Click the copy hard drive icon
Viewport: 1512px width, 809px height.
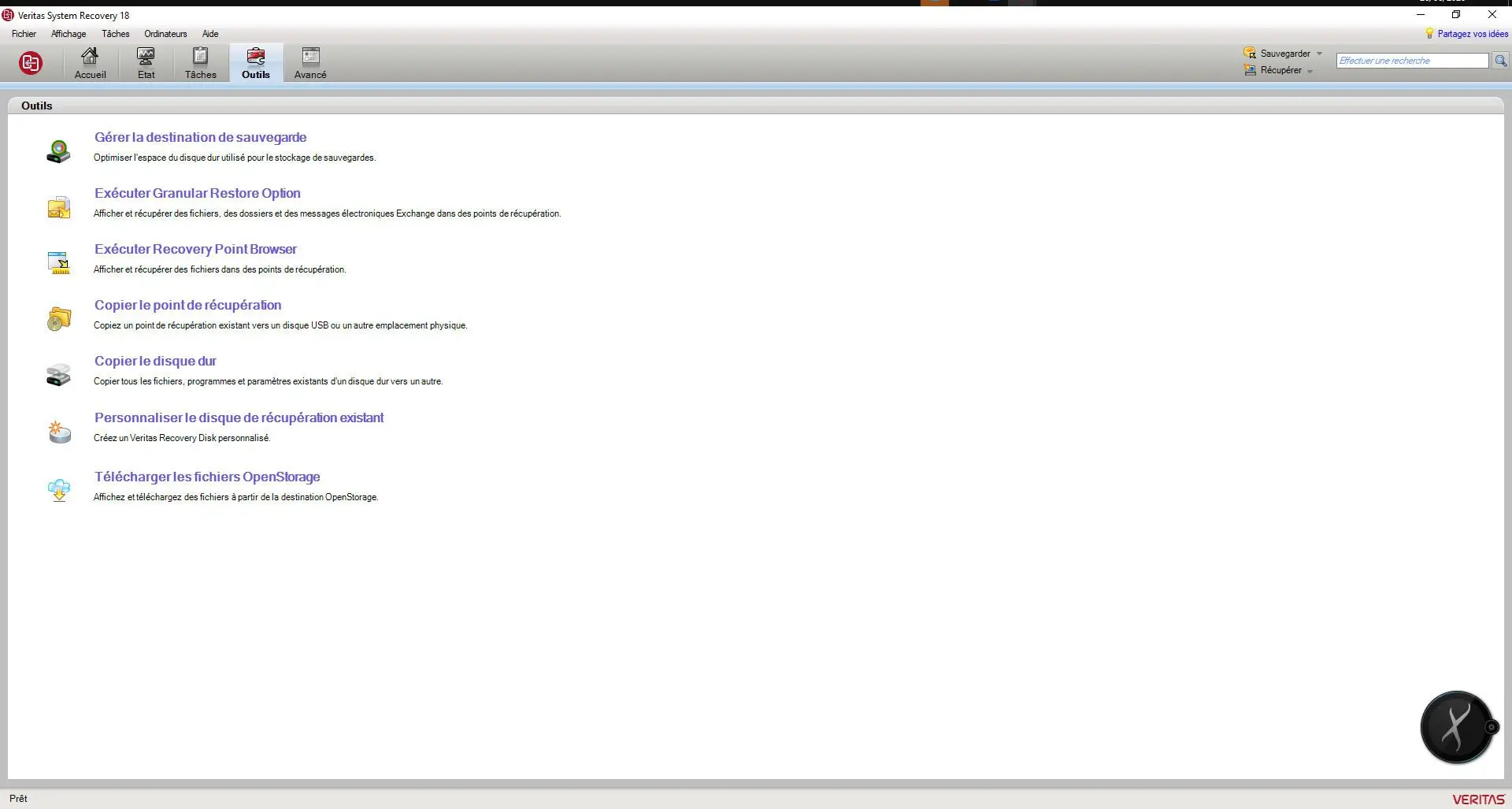59,374
